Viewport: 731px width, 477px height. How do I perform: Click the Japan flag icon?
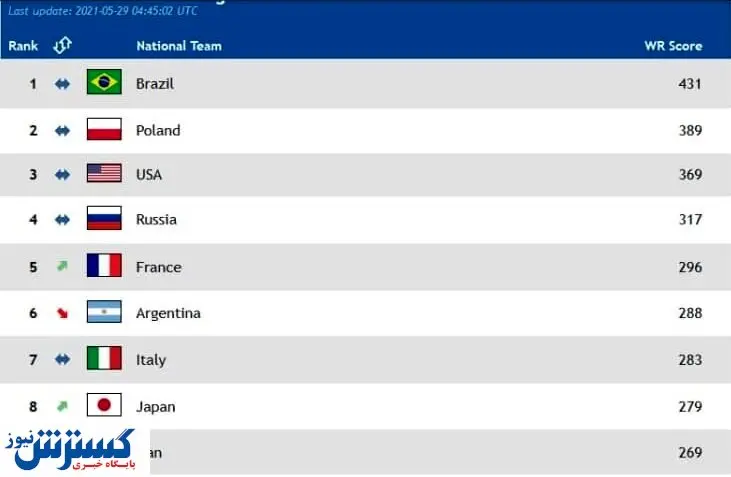pos(104,405)
